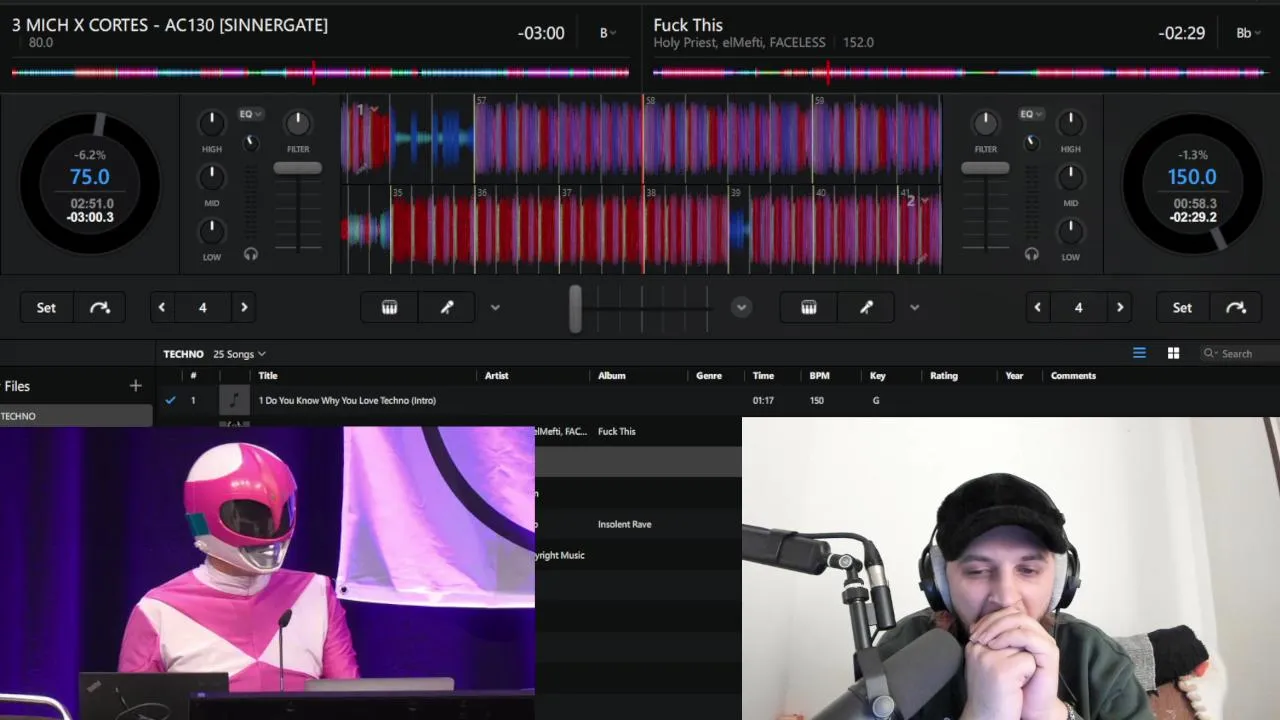Turn the deck 2 LOW EQ knob
The image size is (1280, 720).
(x=1070, y=232)
